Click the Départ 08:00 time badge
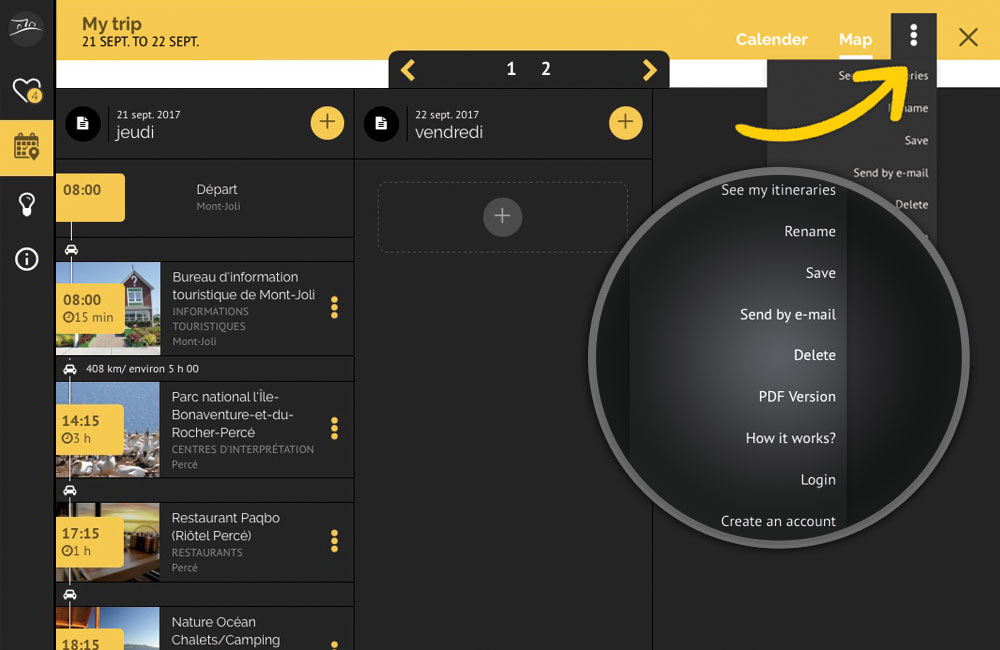Screen dimensions: 1000x650 click(x=91, y=197)
